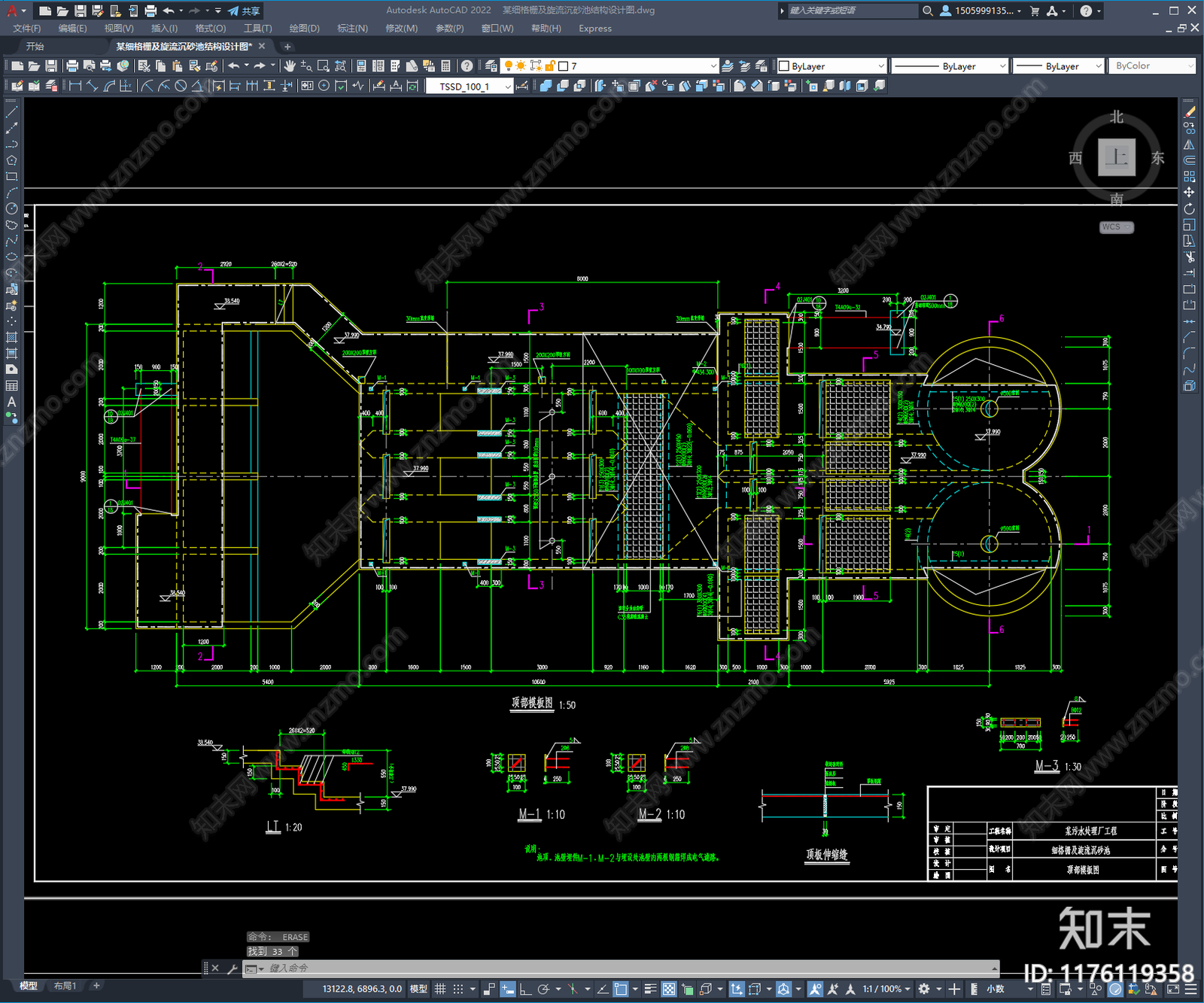
Task: Click the white color swatch in color control
Action: [x=783, y=66]
